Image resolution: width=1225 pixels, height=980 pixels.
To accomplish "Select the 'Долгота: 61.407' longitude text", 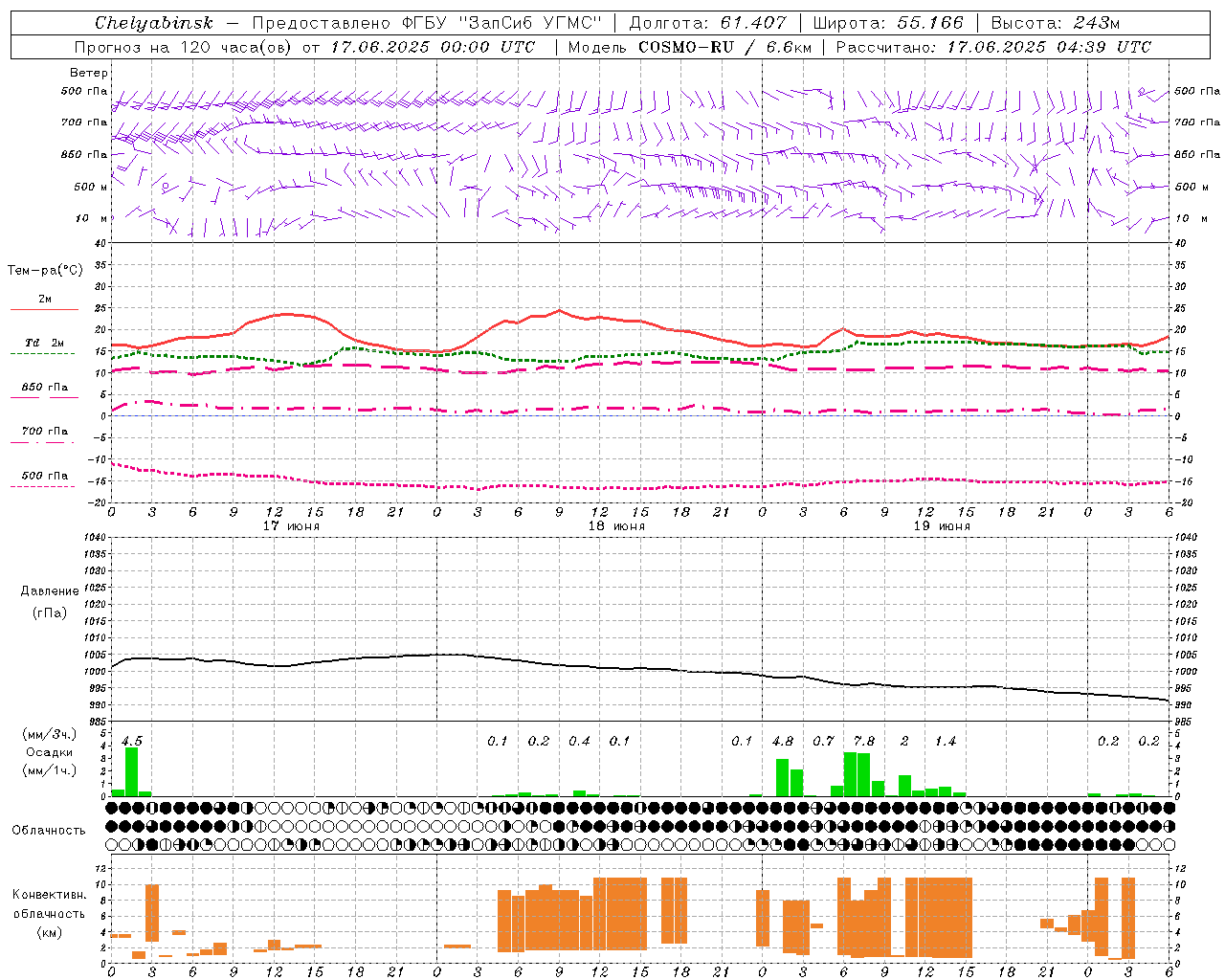I will coord(707,23).
